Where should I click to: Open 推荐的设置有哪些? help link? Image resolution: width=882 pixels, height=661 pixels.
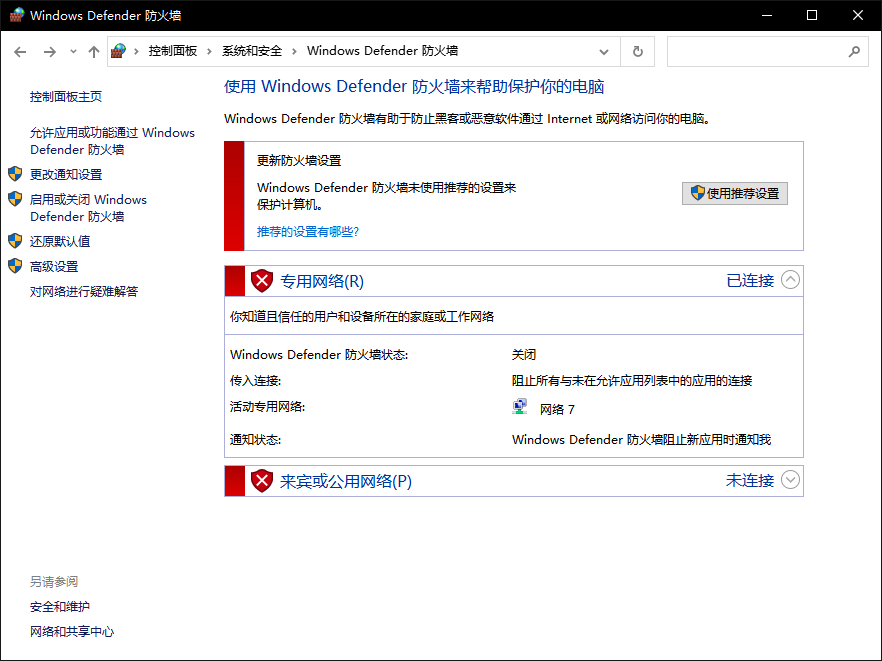308,232
